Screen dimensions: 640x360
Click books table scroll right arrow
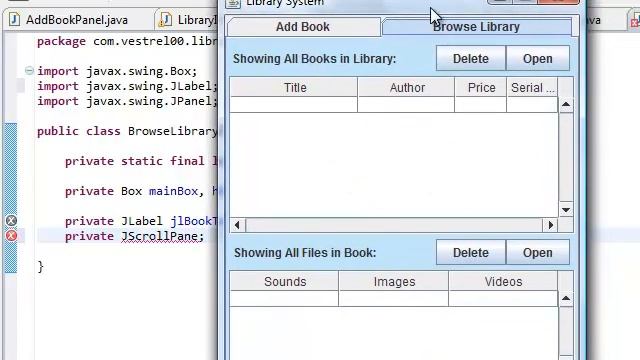pyautogui.click(x=551, y=225)
